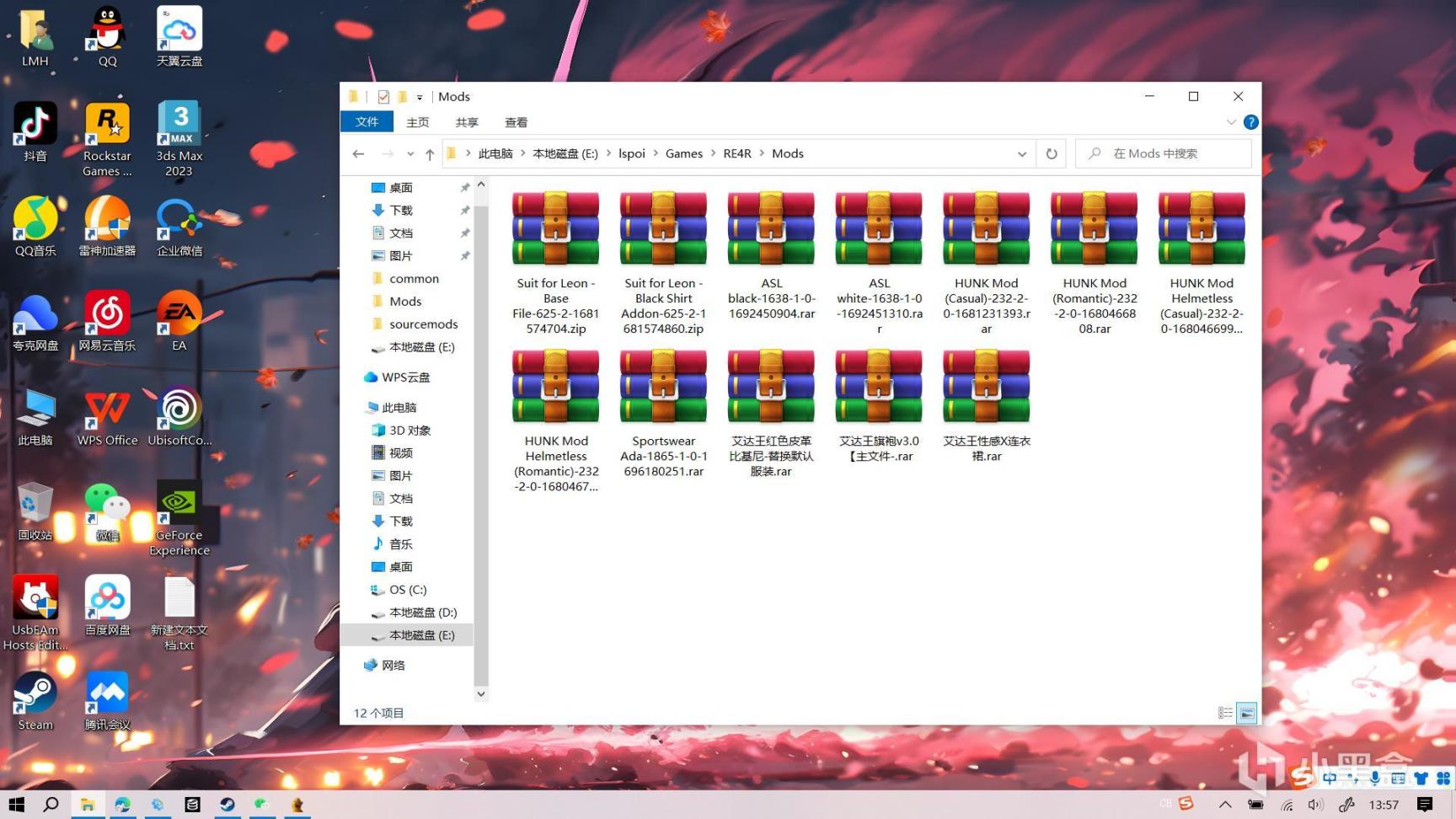Launch GeForce Experience shortcut

(x=179, y=518)
